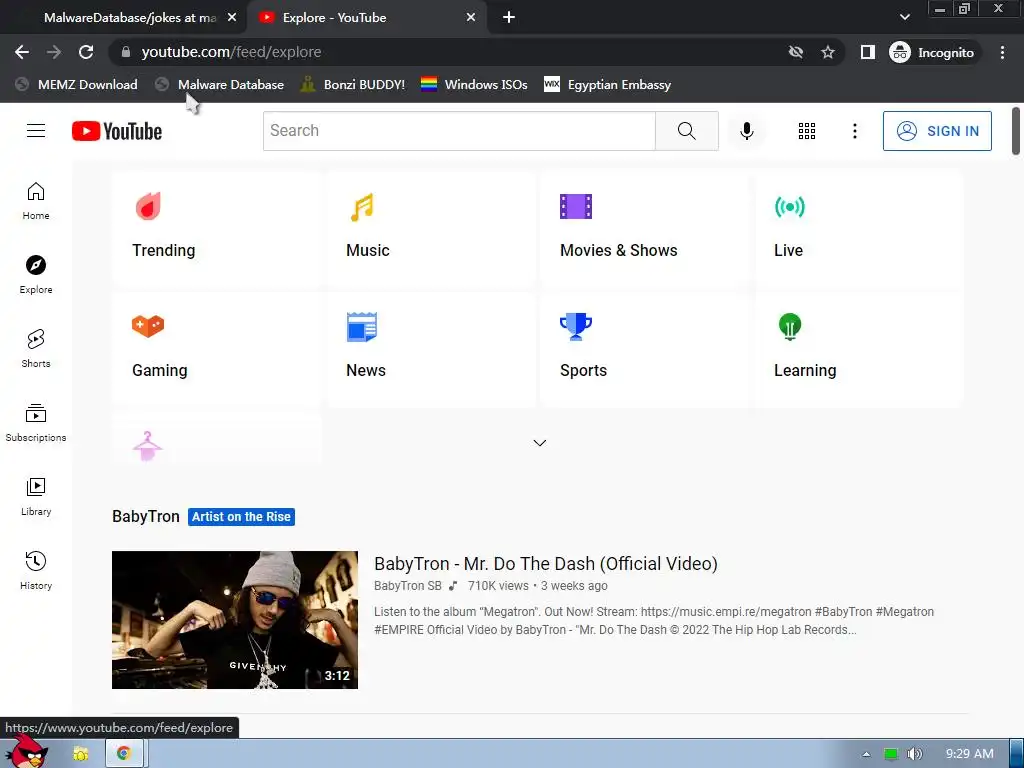This screenshot has width=1024, height=768.
Task: Open Malware Database bookmark
Action: (220, 84)
